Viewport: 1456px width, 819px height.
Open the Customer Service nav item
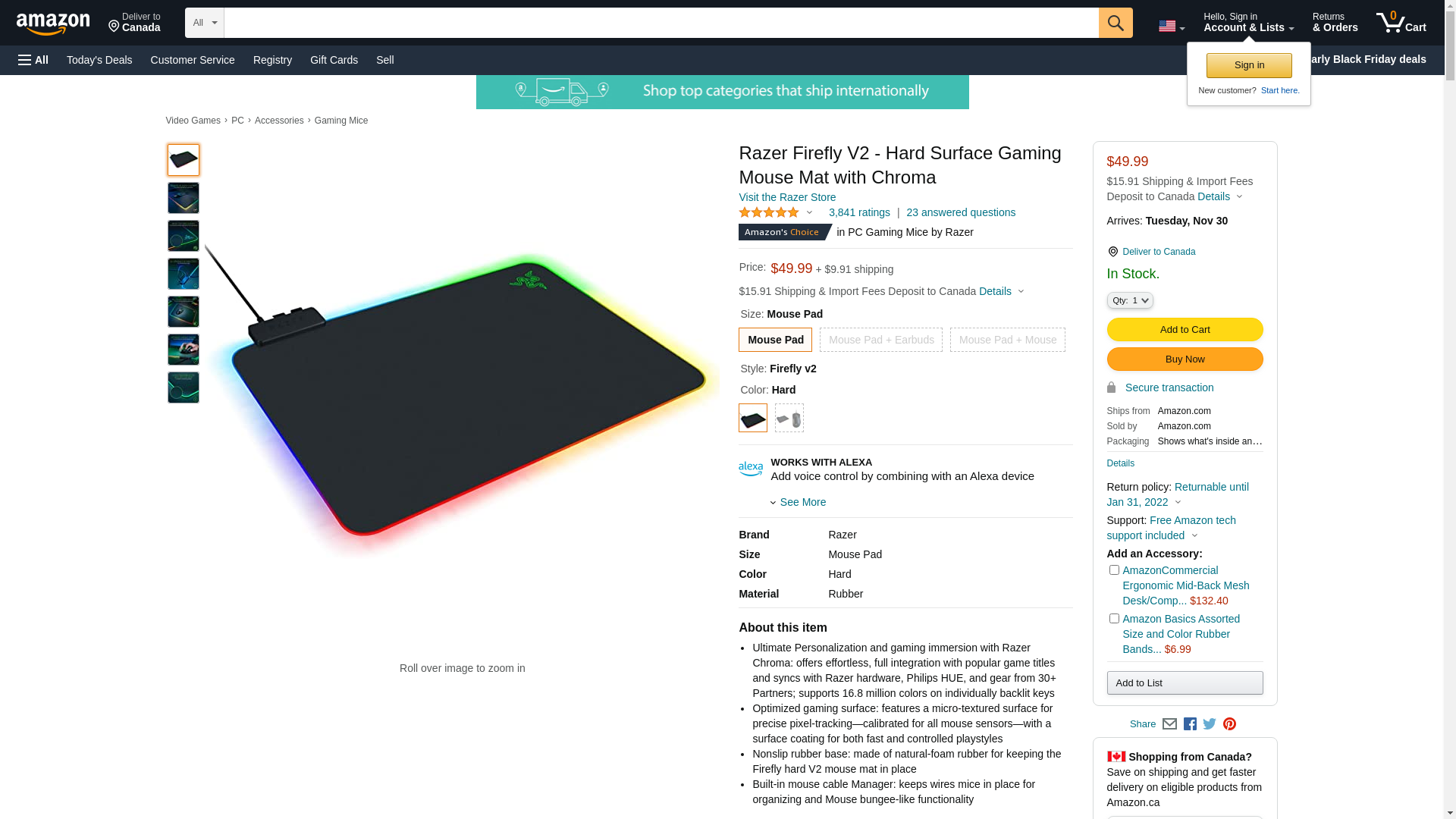[193, 60]
